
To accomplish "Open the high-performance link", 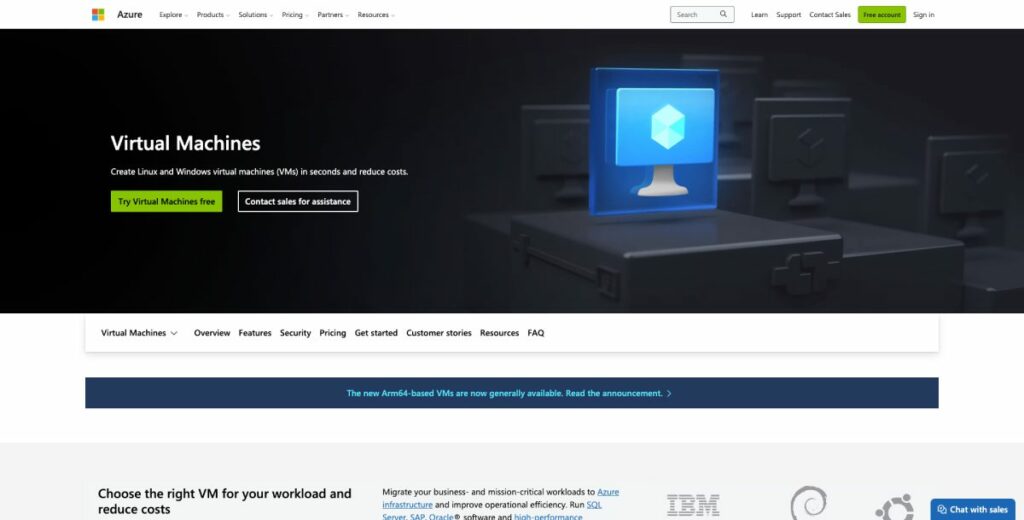I will tap(548, 517).
